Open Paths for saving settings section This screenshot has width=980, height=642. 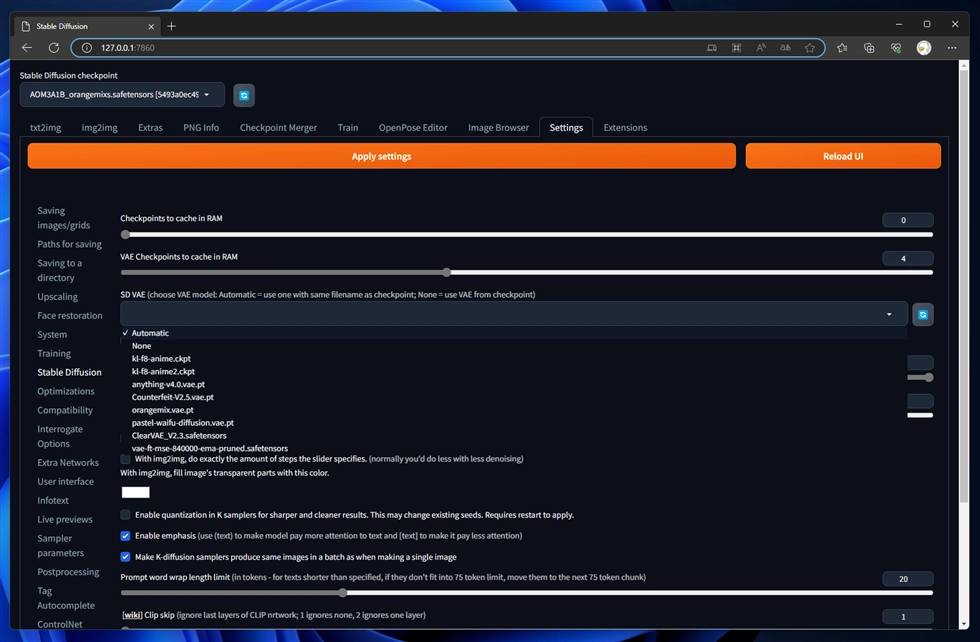coord(69,244)
